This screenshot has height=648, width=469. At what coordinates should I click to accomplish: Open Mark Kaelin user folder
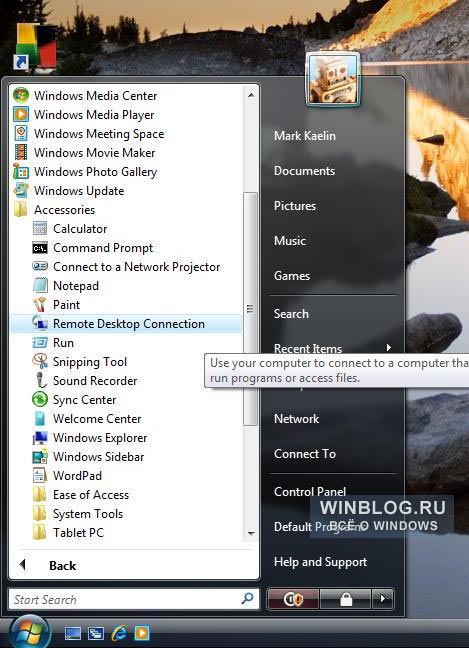[305, 136]
